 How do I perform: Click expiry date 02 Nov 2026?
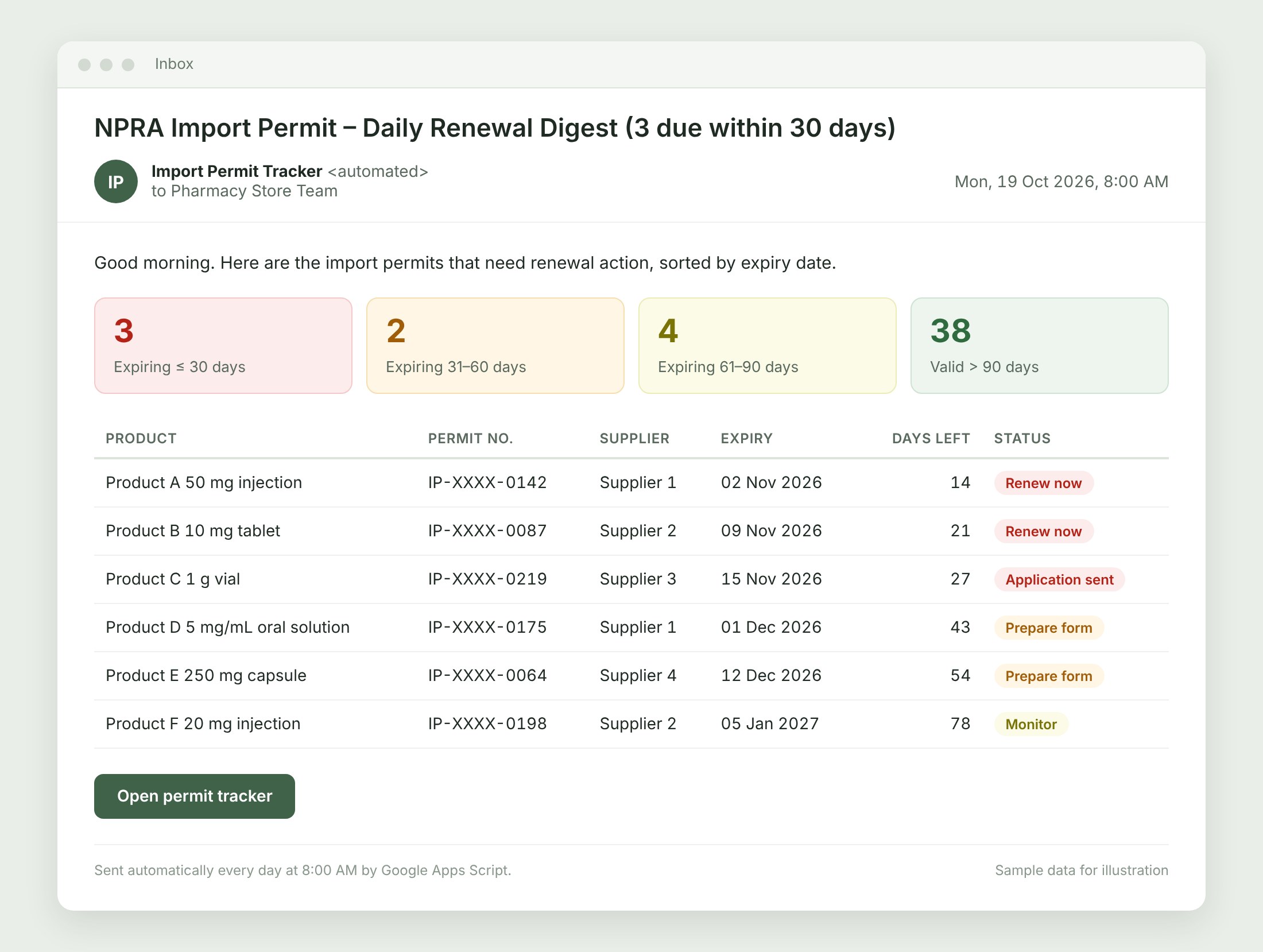pos(772,482)
